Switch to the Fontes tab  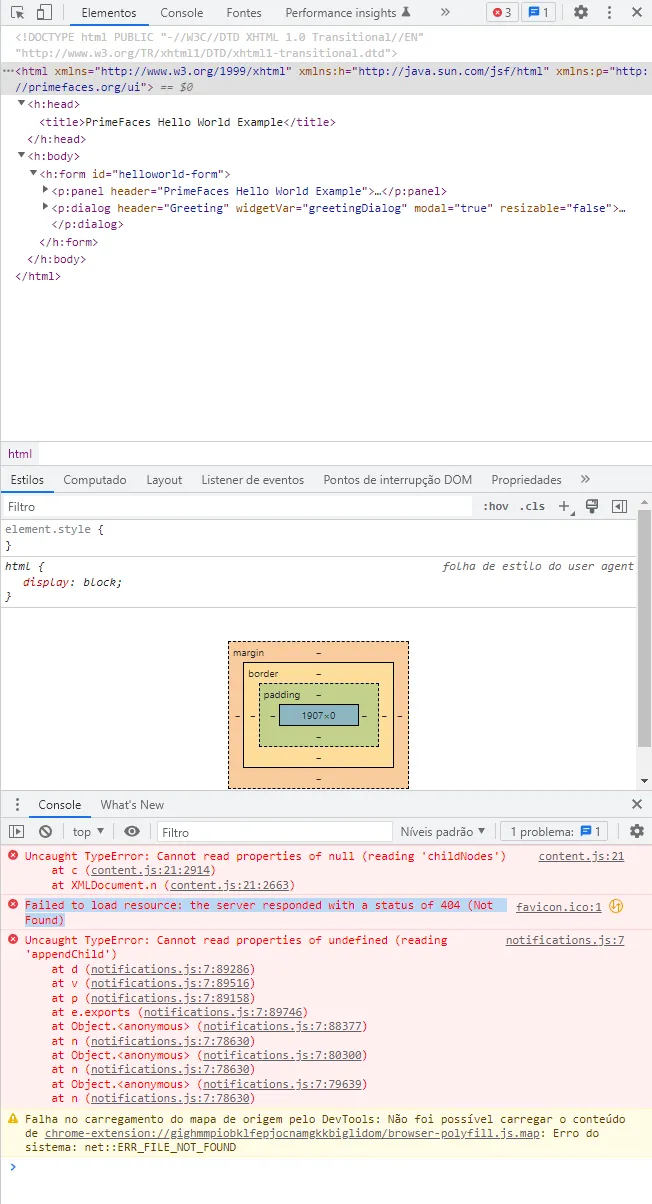click(244, 13)
